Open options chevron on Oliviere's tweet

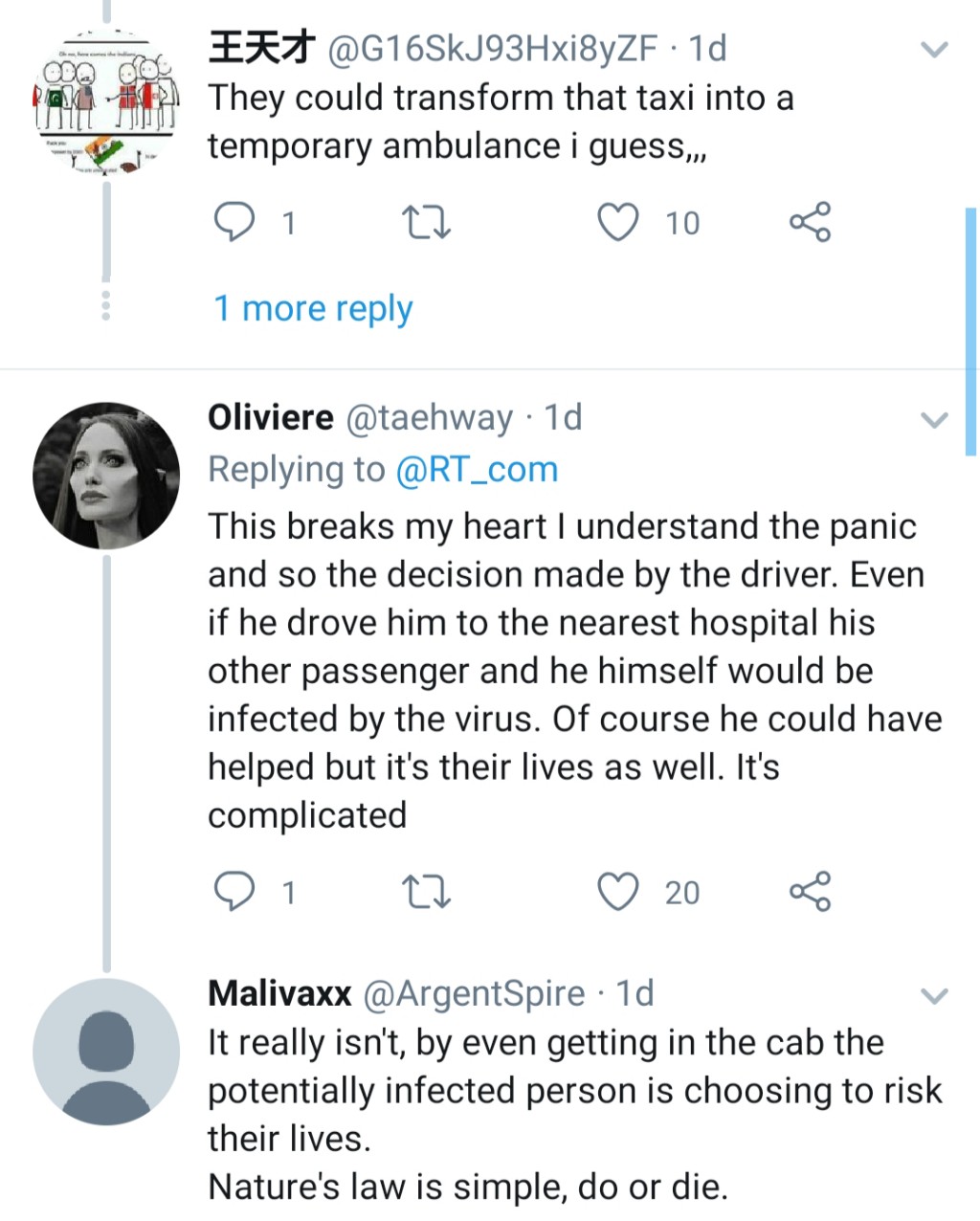(934, 419)
